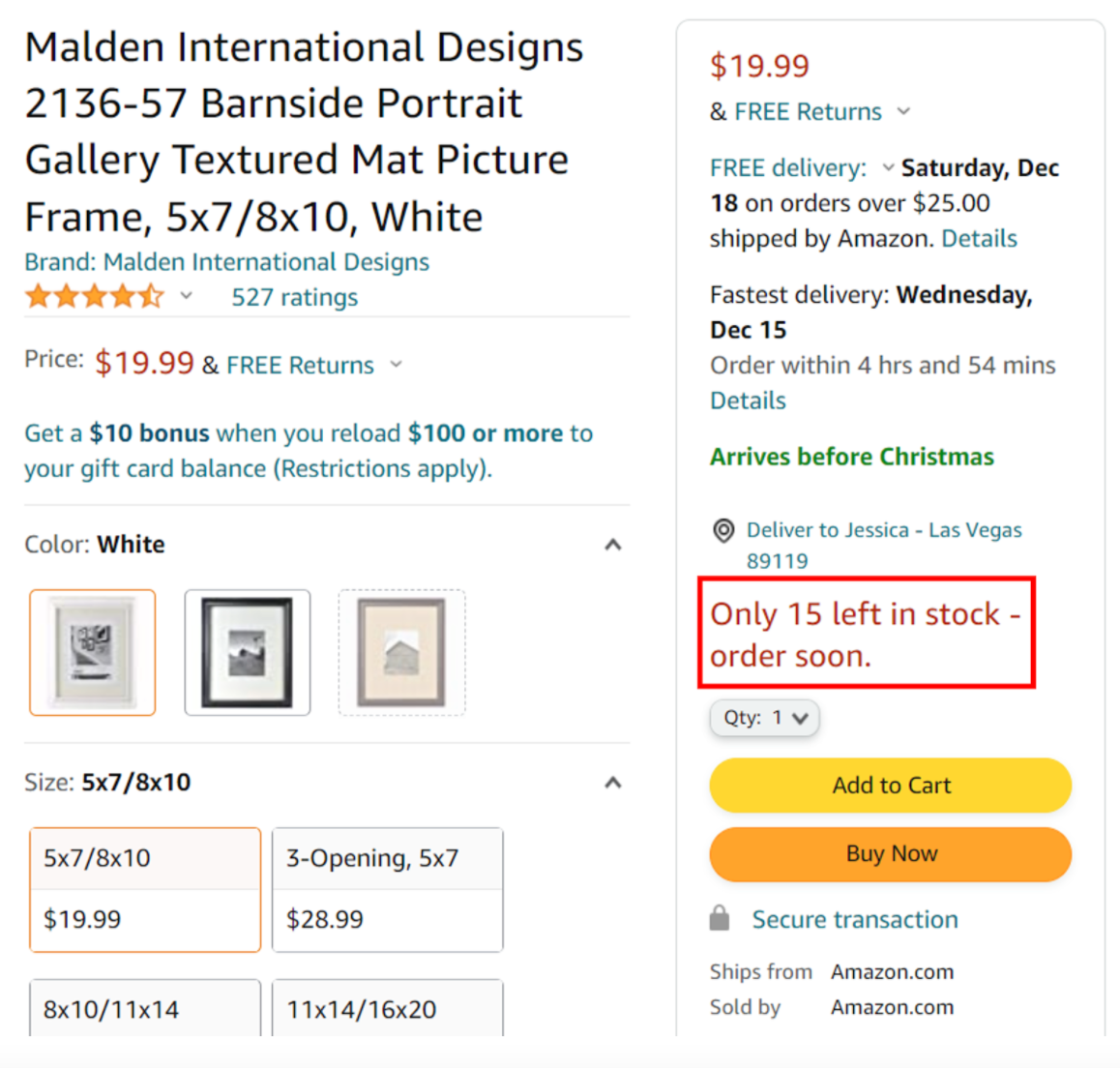1120x1068 pixels.
Task: Collapse the Color section
Action: pyautogui.click(x=613, y=545)
